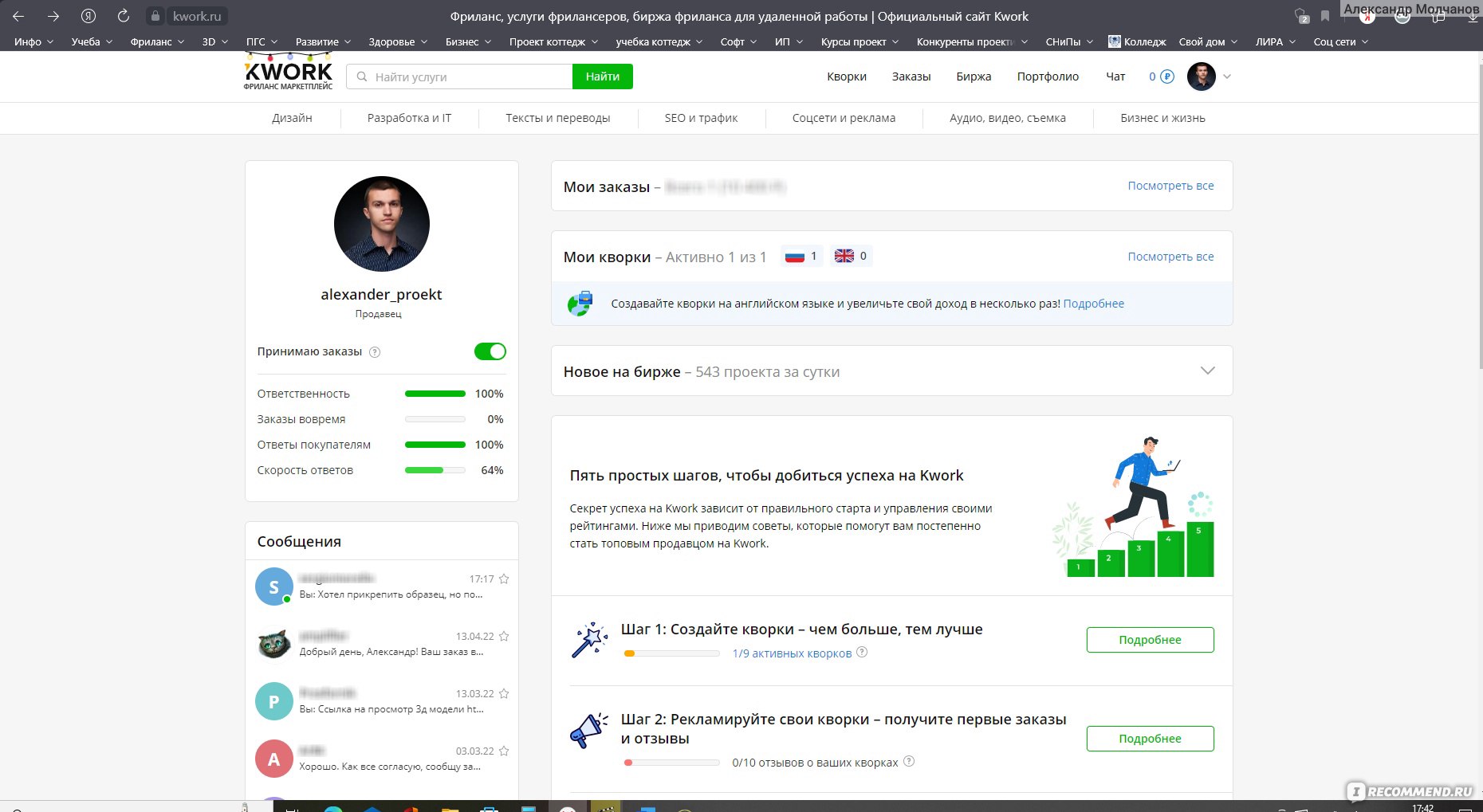Click the padlock site security icon

point(155,16)
